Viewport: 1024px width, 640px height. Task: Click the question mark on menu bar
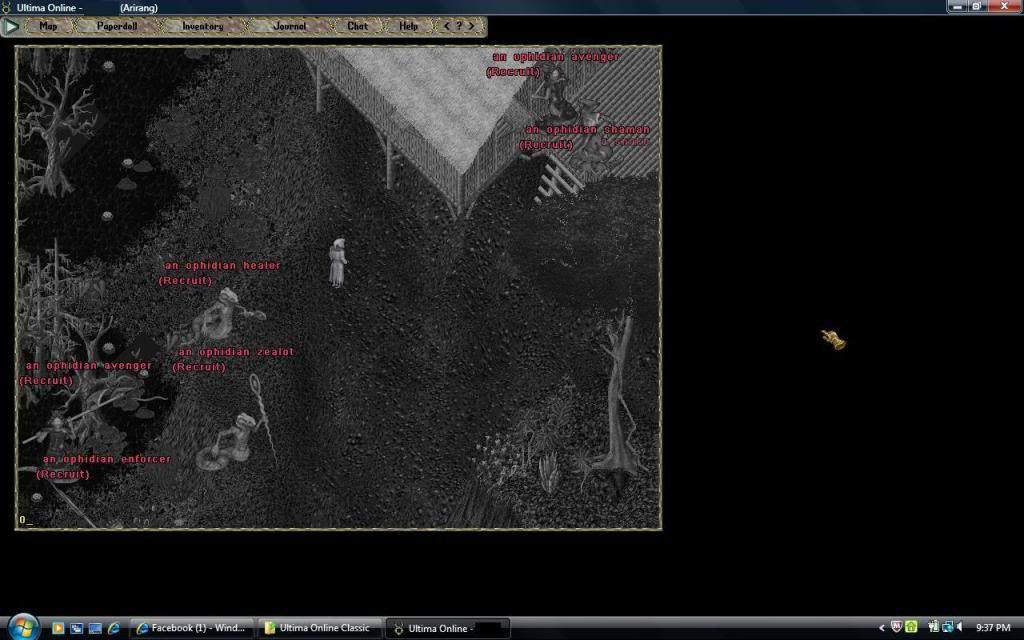(x=459, y=26)
